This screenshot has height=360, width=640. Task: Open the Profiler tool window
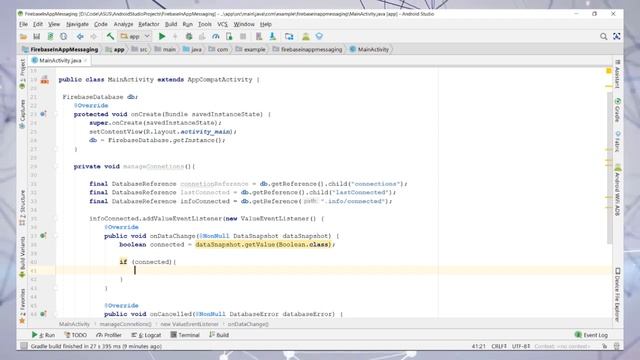(x=109, y=335)
